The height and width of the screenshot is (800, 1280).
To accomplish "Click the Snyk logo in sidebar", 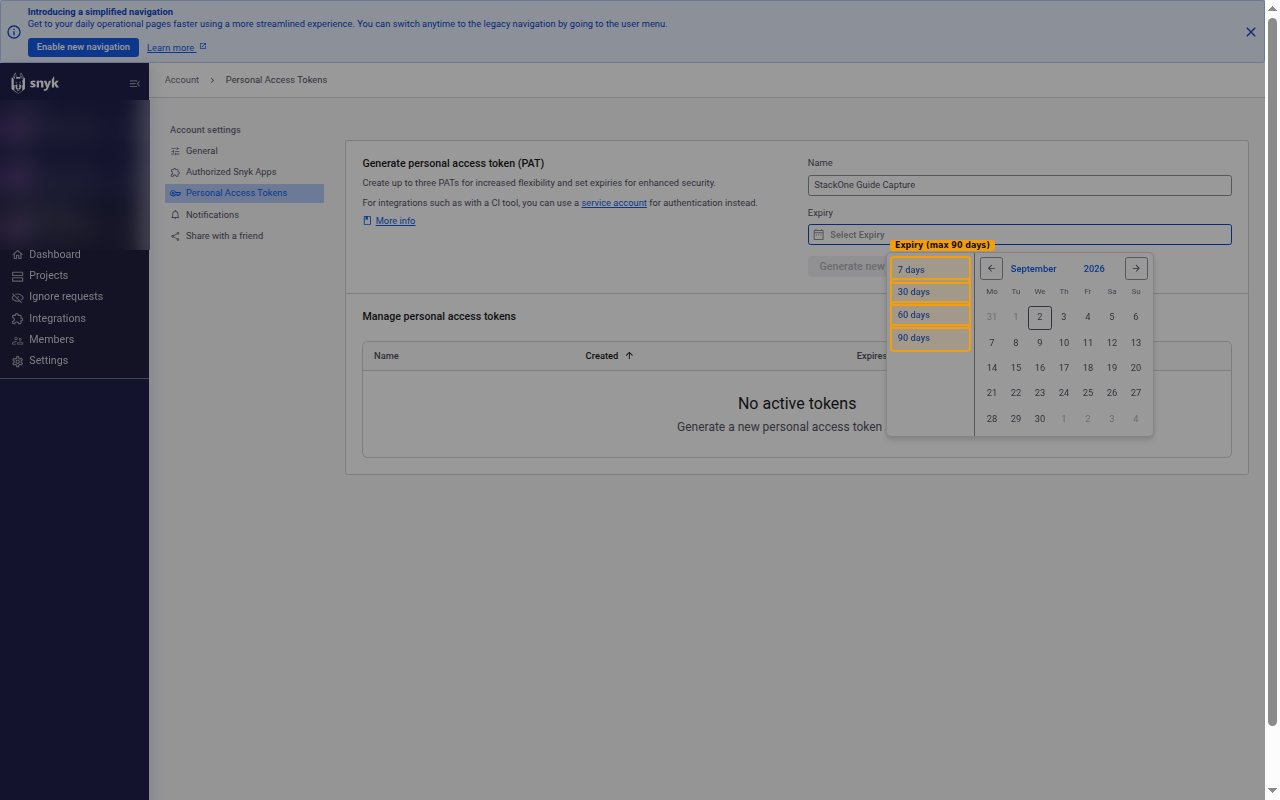I will tap(35, 83).
